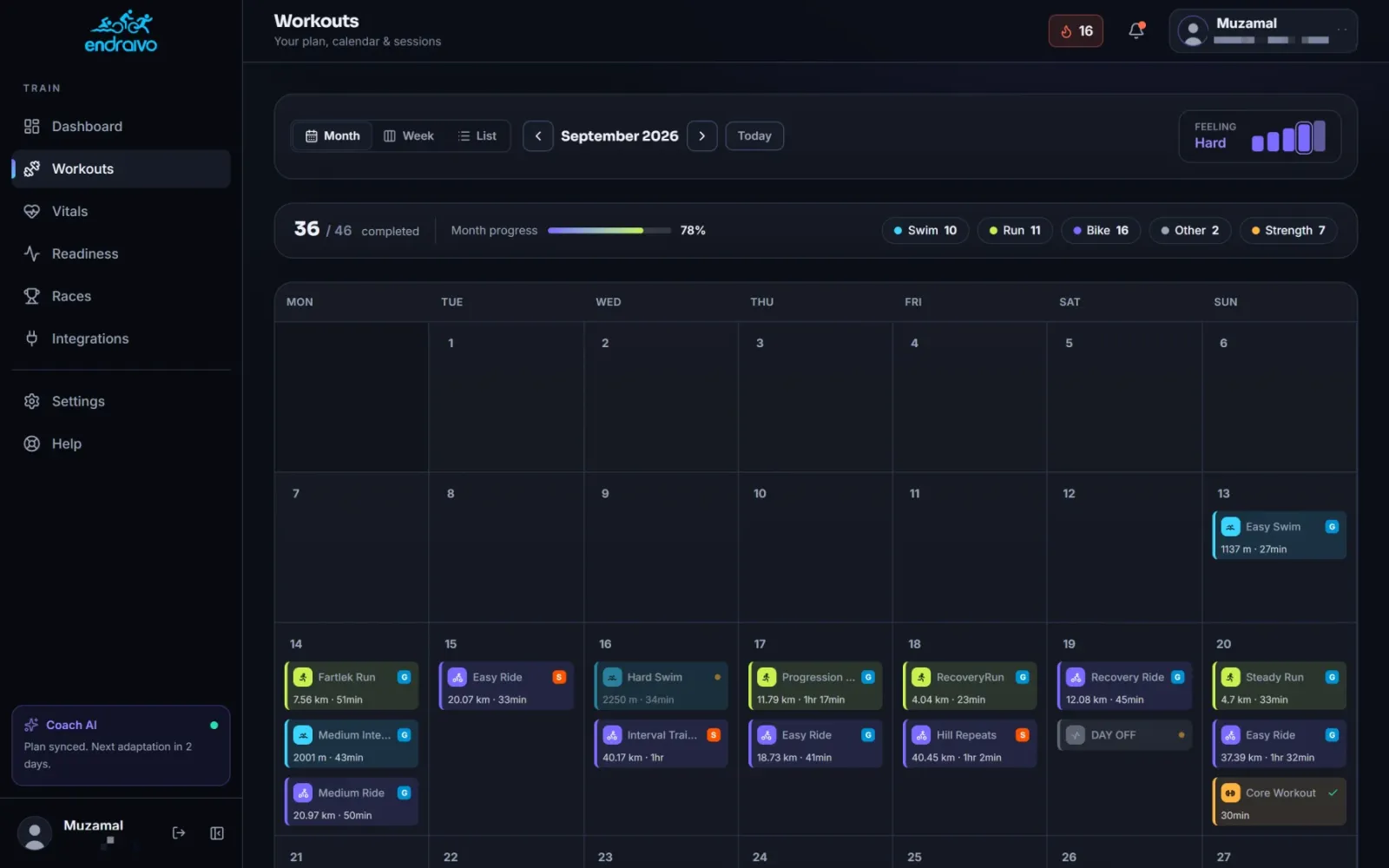Open Integrations page
The width and height of the screenshot is (1389, 868).
pyautogui.click(x=121, y=339)
